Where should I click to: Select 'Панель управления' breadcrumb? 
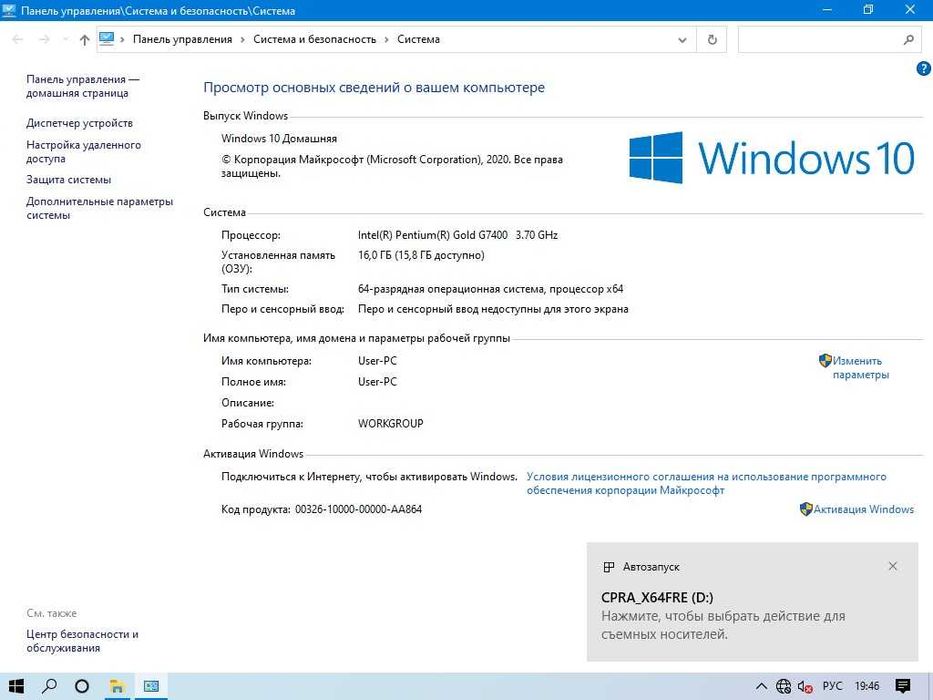click(183, 39)
